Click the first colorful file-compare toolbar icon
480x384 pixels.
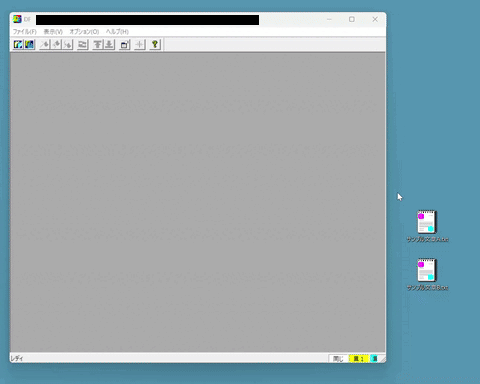pyautogui.click(x=18, y=44)
